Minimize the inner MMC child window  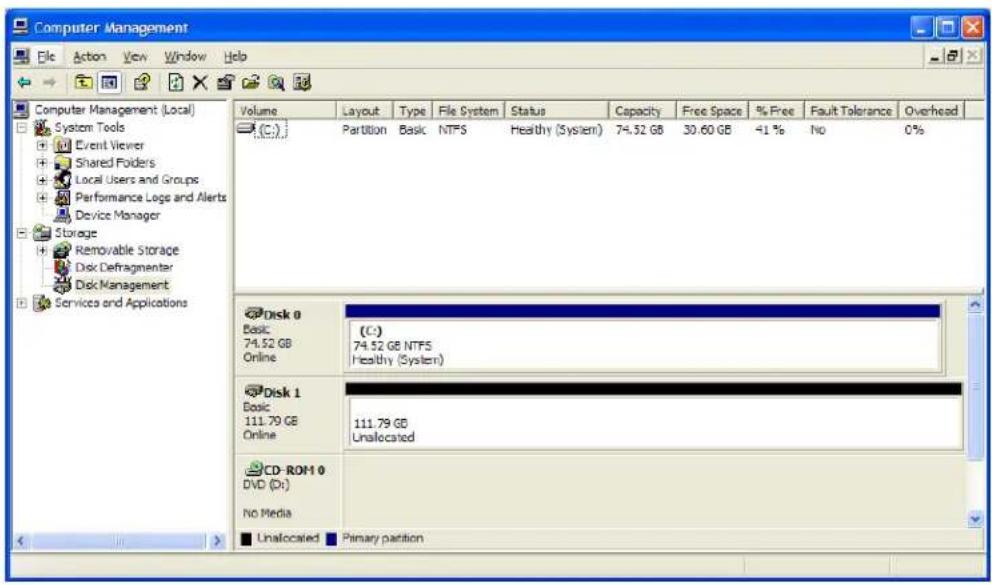tap(937, 56)
